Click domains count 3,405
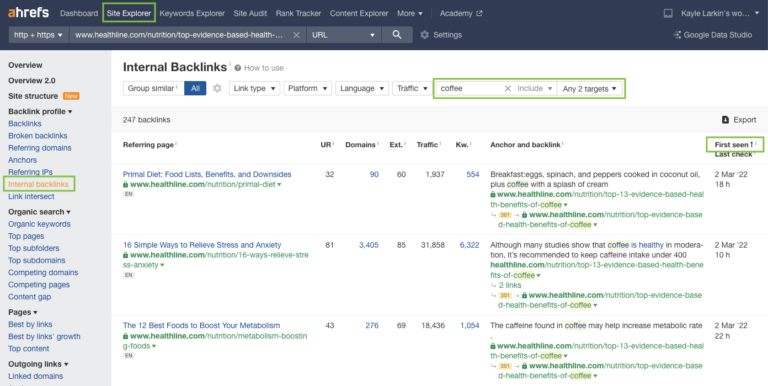This screenshot has height=386, width=768. pos(368,244)
